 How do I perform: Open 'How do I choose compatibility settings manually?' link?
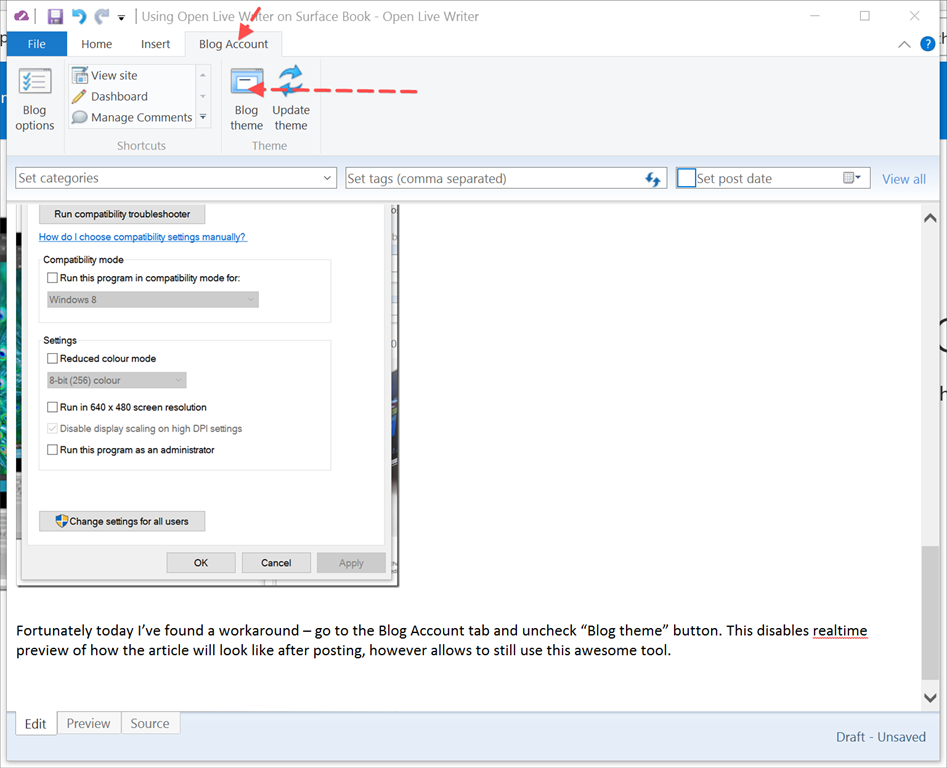[x=143, y=237]
